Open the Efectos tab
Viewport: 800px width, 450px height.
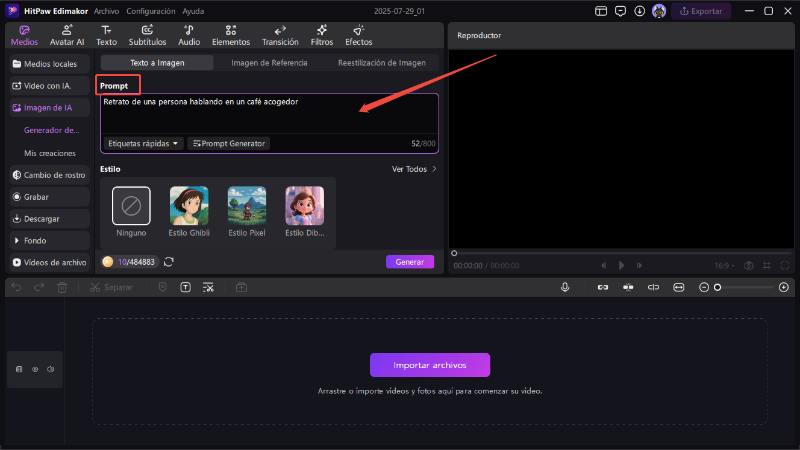click(358, 36)
